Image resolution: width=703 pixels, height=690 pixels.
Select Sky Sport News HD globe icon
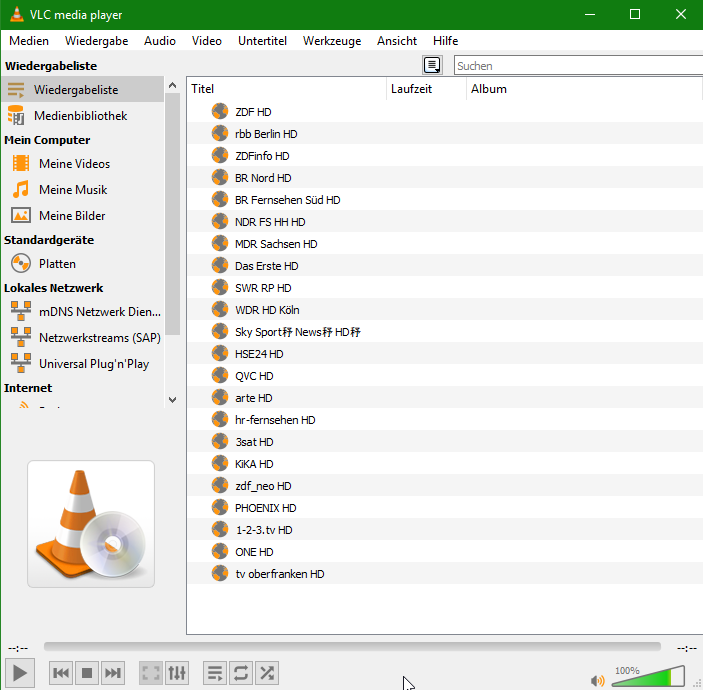point(220,331)
